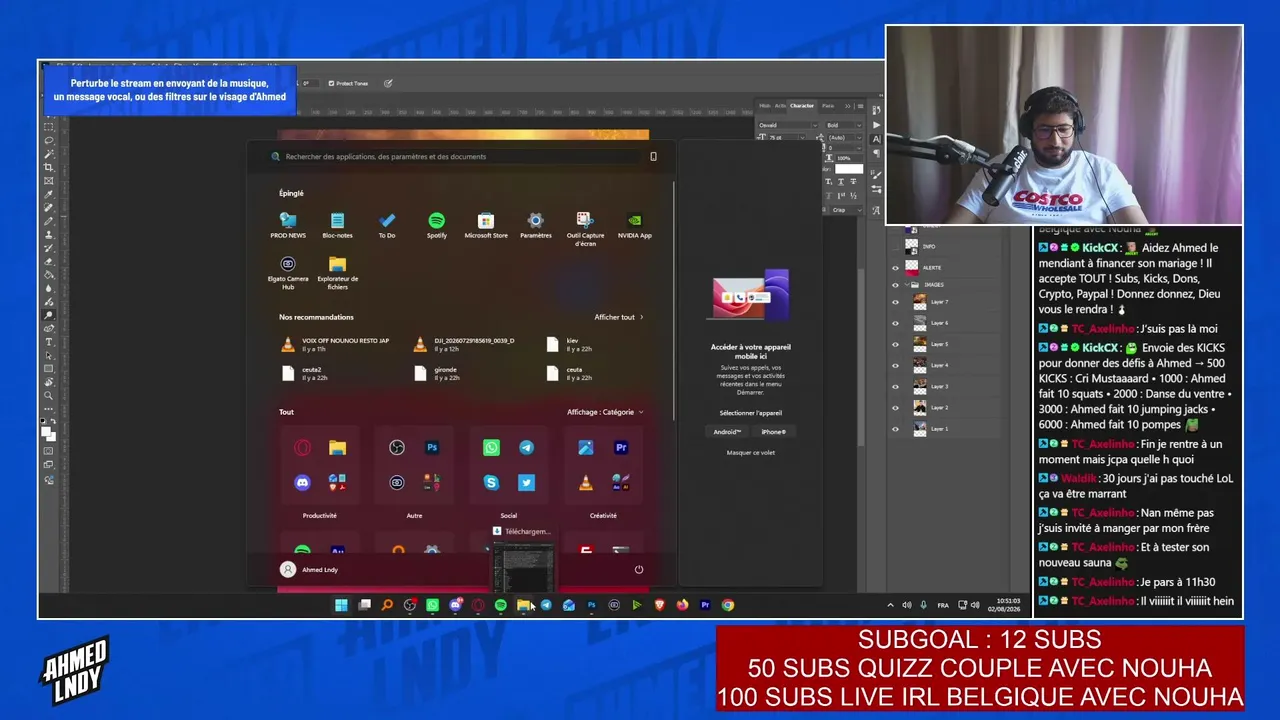Open the Affichage : Catégorie dropdown
The width and height of the screenshot is (1280, 720).
605,412
